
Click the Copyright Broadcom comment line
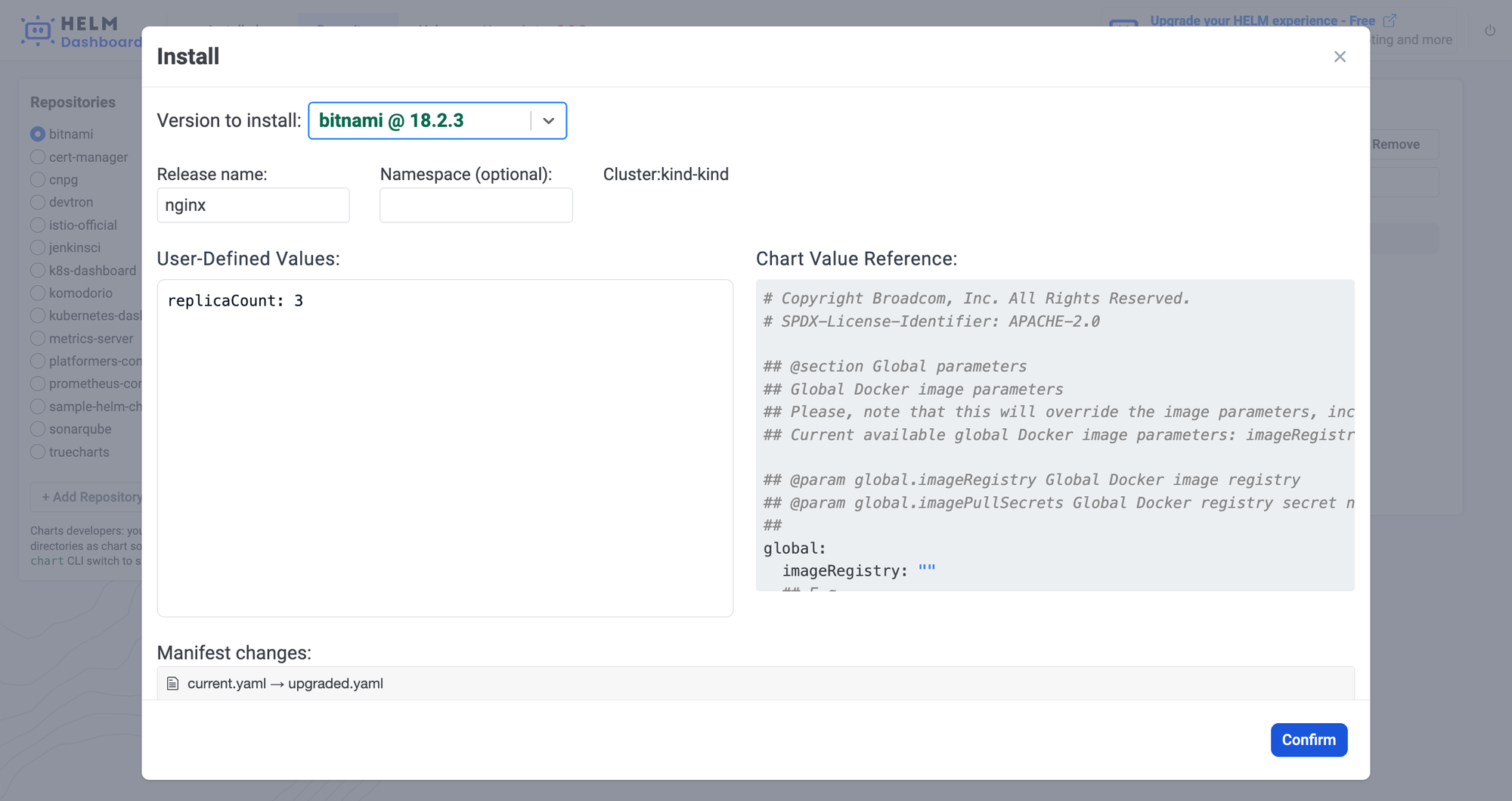(x=977, y=299)
